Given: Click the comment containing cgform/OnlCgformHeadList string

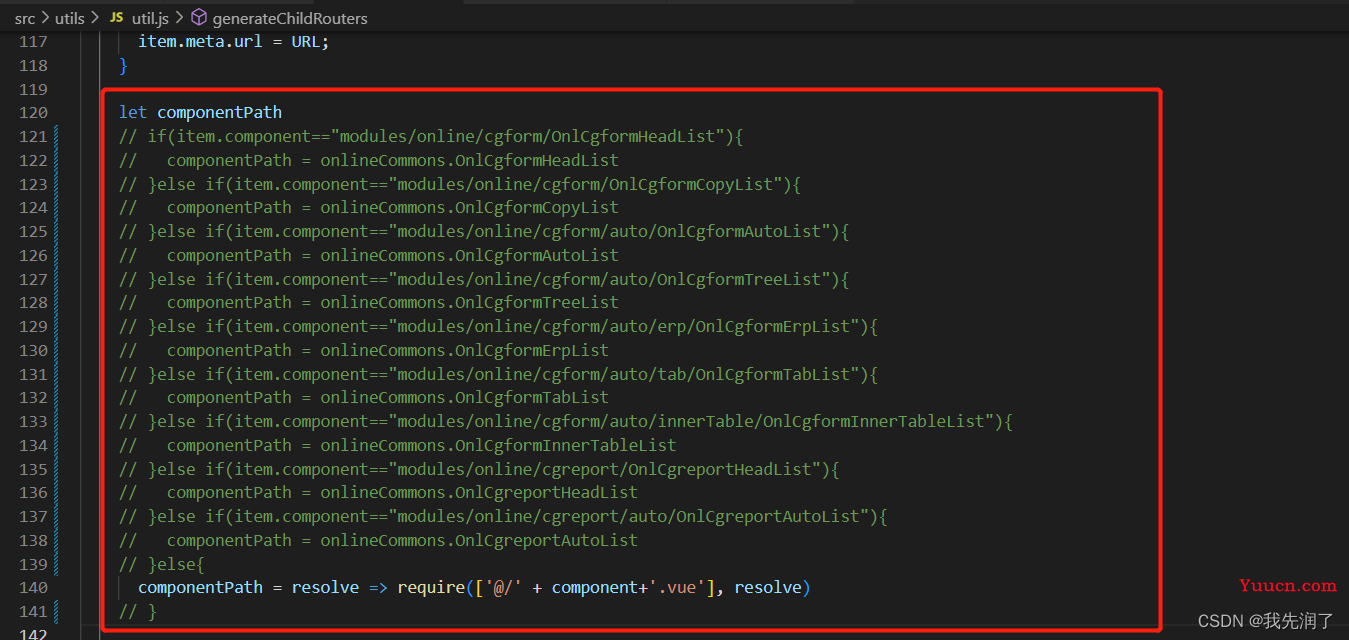Looking at the screenshot, I should pyautogui.click(x=431, y=136).
